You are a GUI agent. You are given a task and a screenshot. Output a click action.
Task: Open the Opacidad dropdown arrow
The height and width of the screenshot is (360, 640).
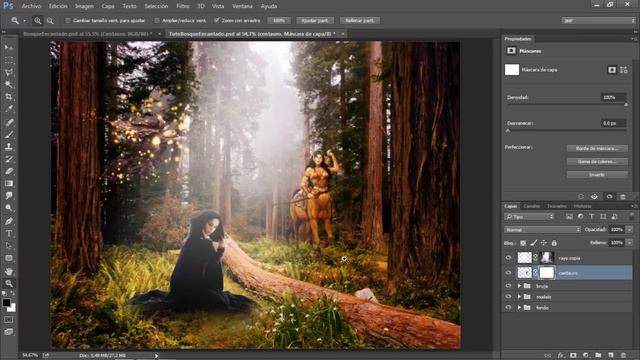tap(629, 230)
